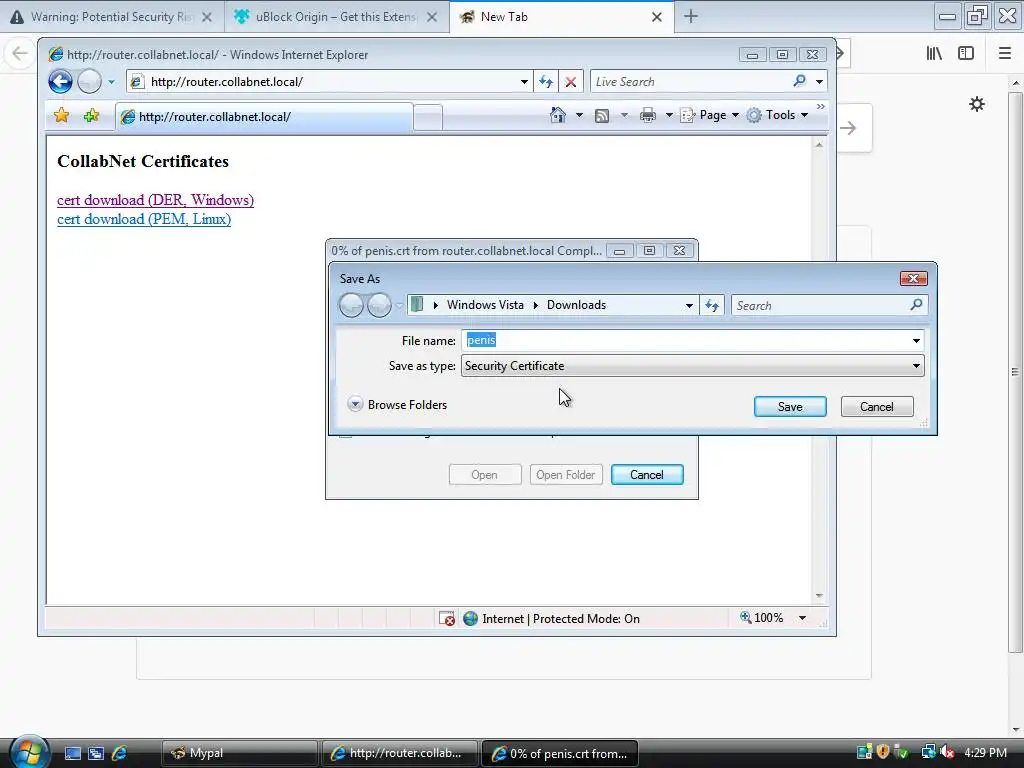Click Internet Explorer back arrow button
The height and width of the screenshot is (768, 1024).
click(x=60, y=82)
